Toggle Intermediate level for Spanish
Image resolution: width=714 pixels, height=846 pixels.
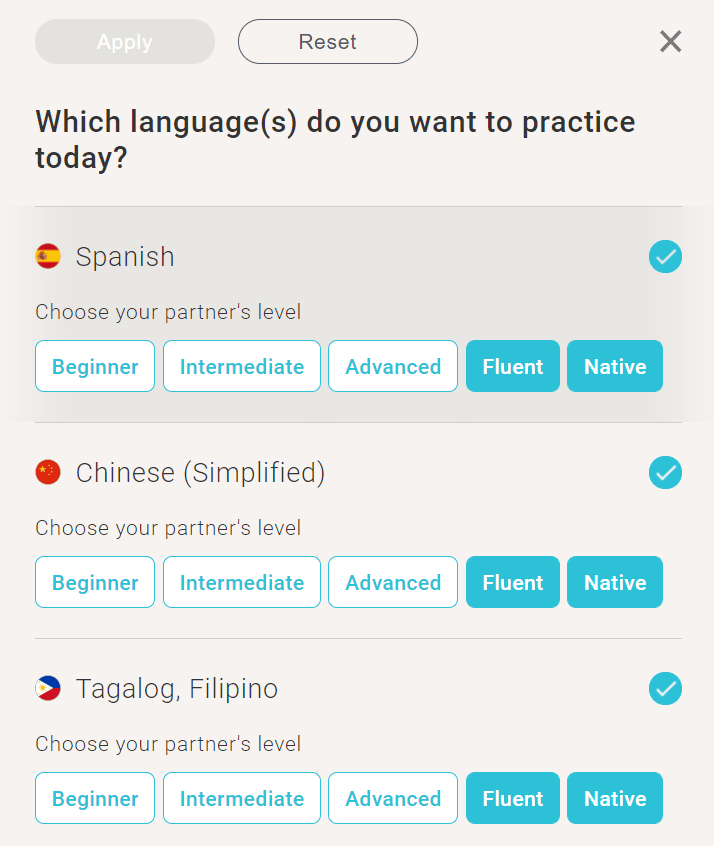point(242,366)
